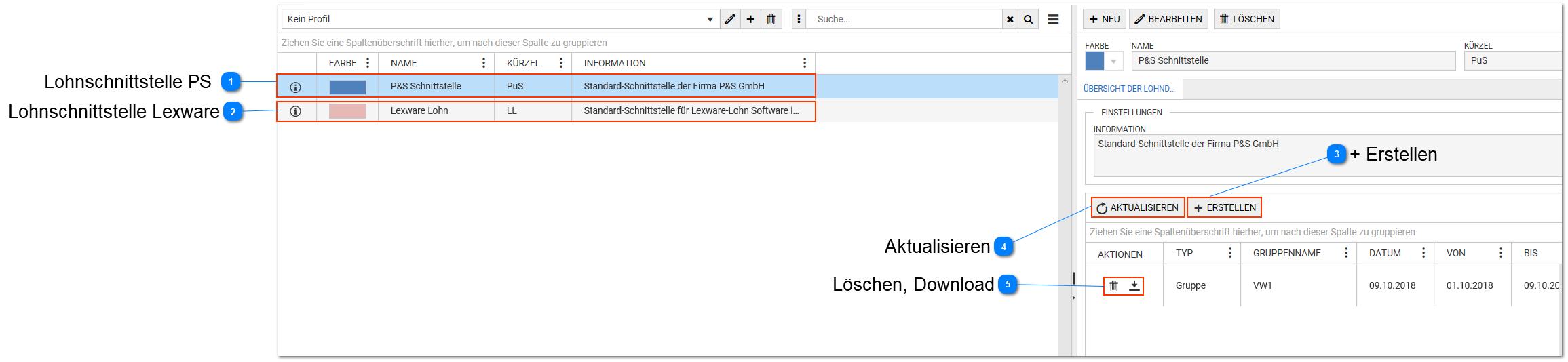Click the list scrollbar up arrow
1568x362 pixels.
pos(1065,81)
